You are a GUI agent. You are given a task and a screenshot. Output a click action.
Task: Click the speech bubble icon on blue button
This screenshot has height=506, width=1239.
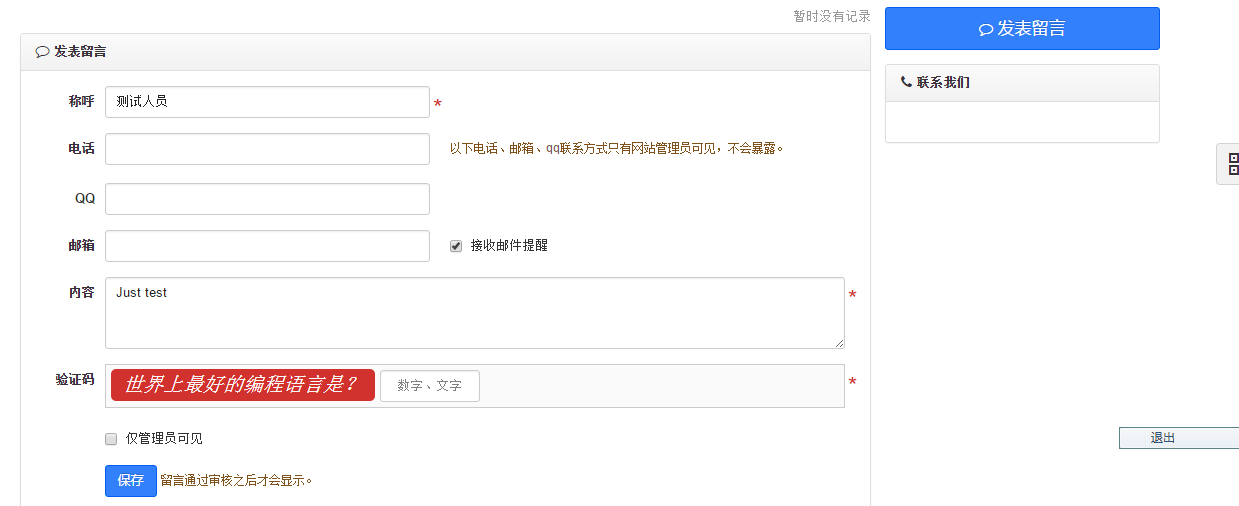point(985,30)
